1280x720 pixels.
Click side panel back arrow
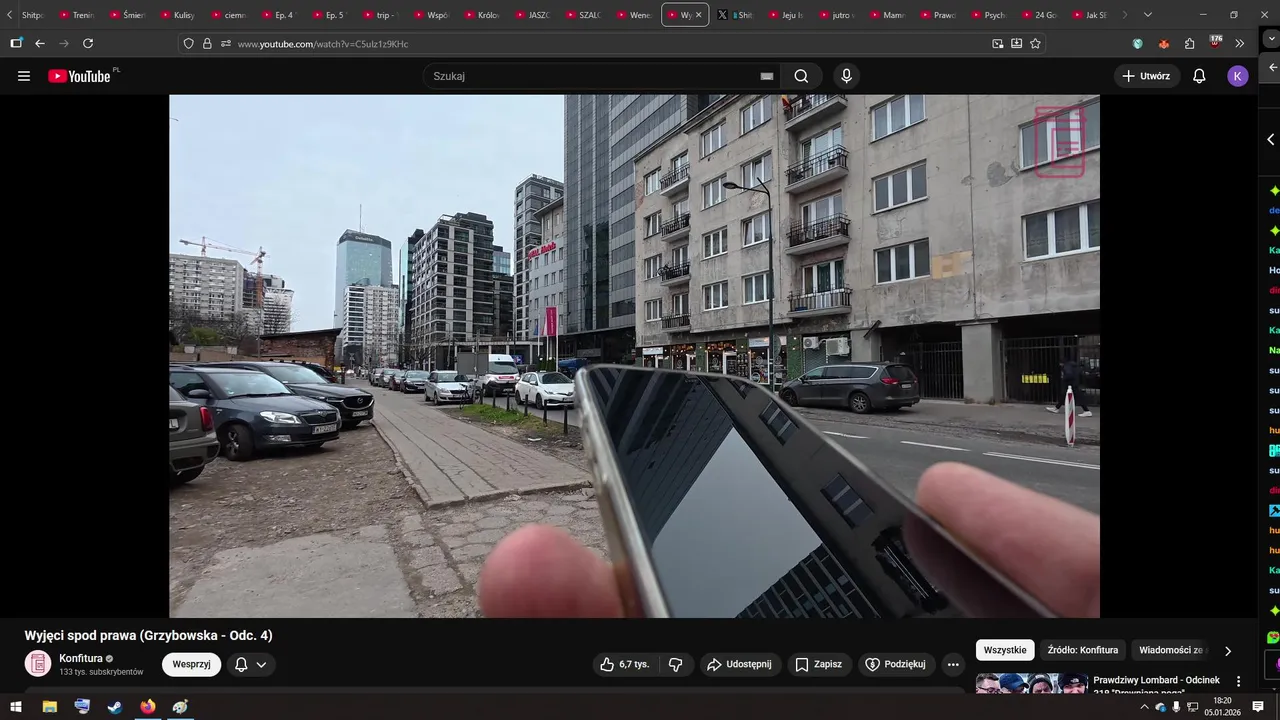[x=1272, y=68]
